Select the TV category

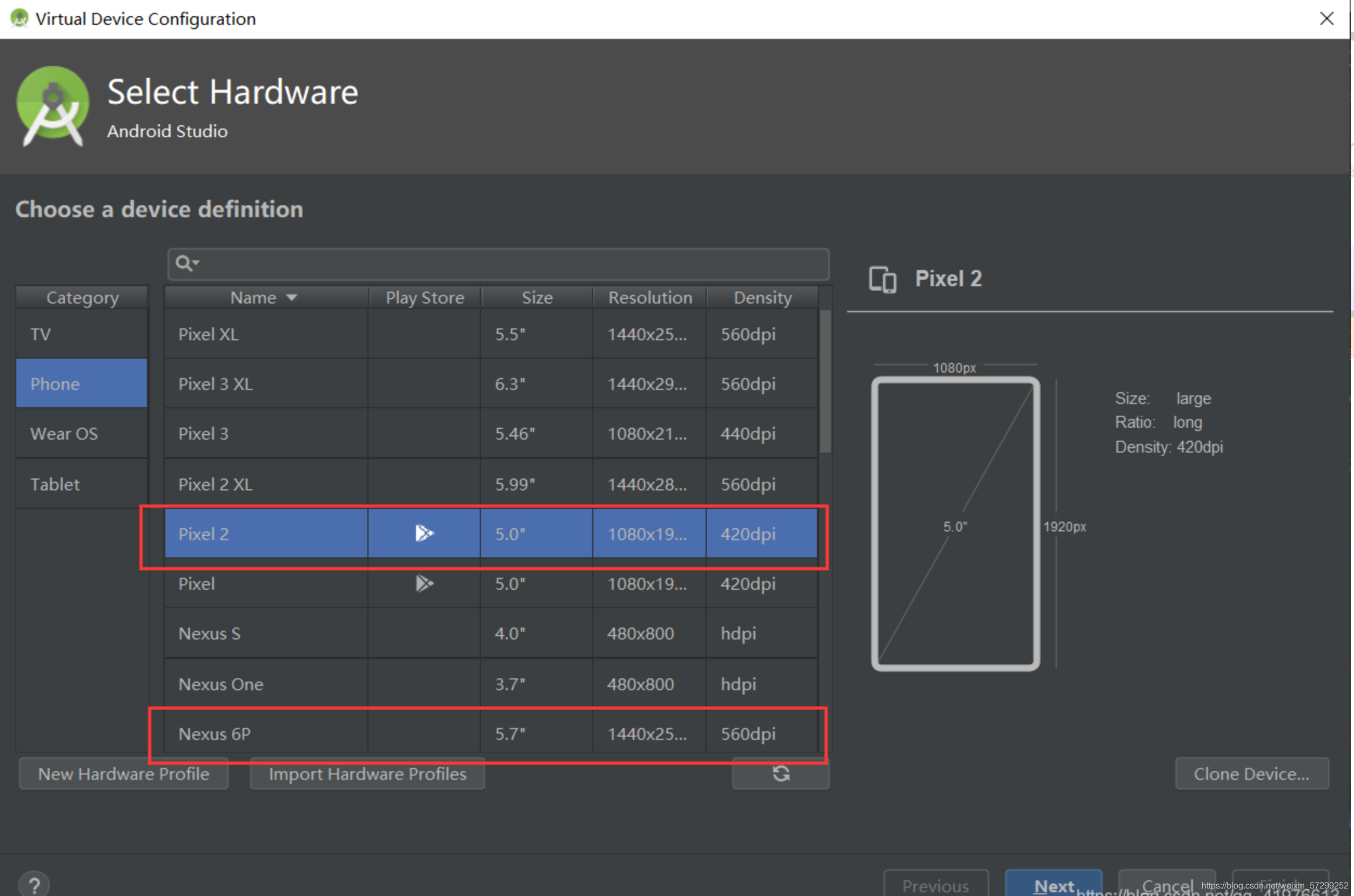coord(82,334)
